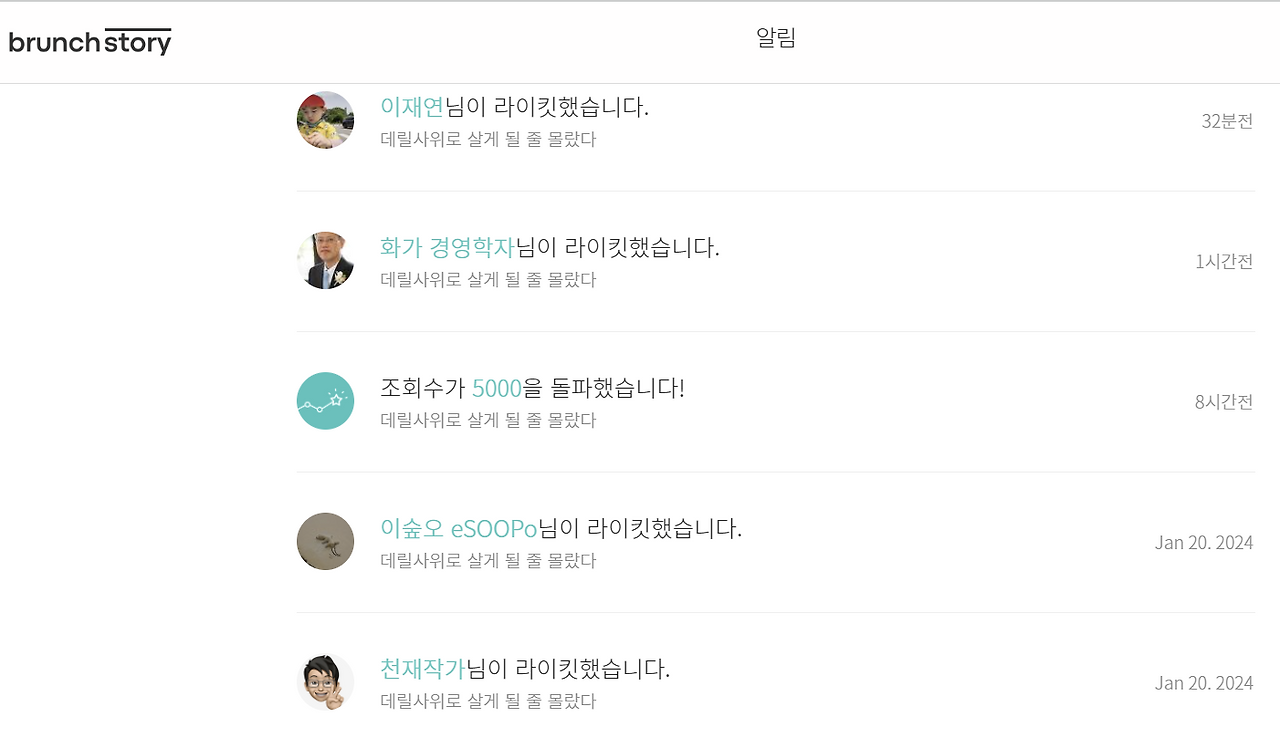Screen dimensions: 1280x748
Task: Select the 1시간전 timestamp
Action: [x=1228, y=260]
